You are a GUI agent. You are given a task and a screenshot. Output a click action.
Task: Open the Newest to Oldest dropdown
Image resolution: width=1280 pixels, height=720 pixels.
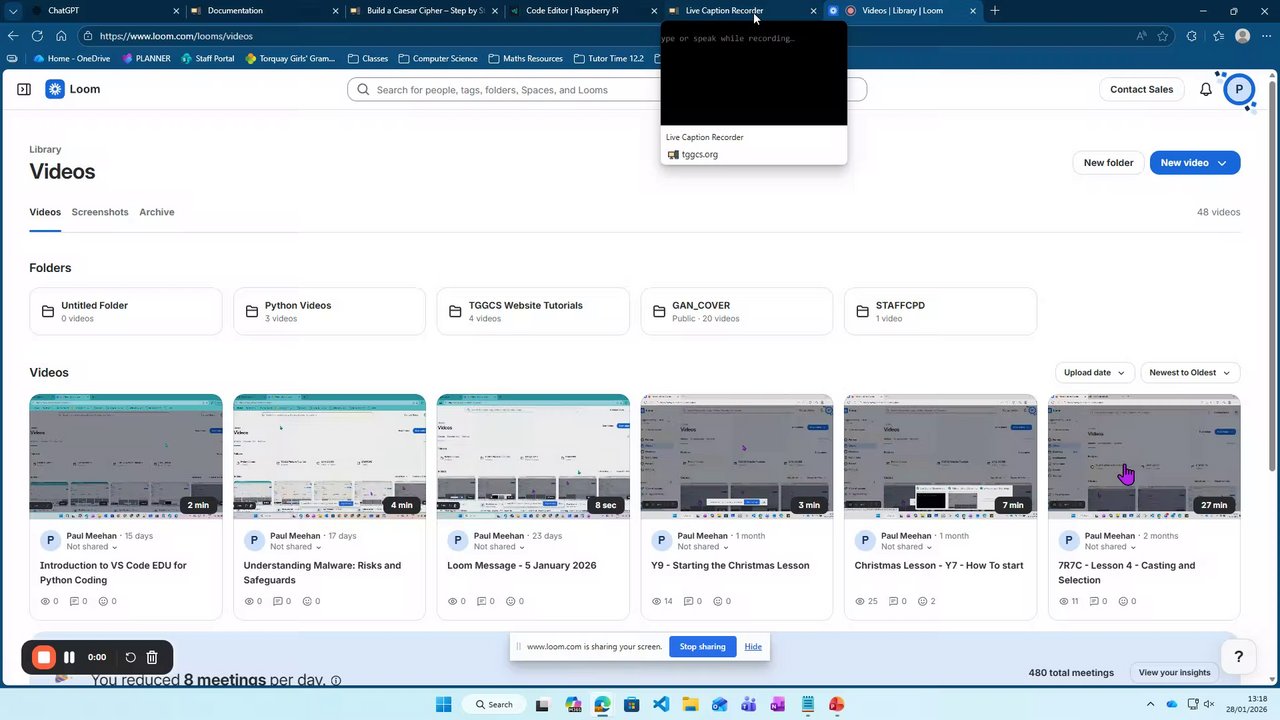[1191, 373]
